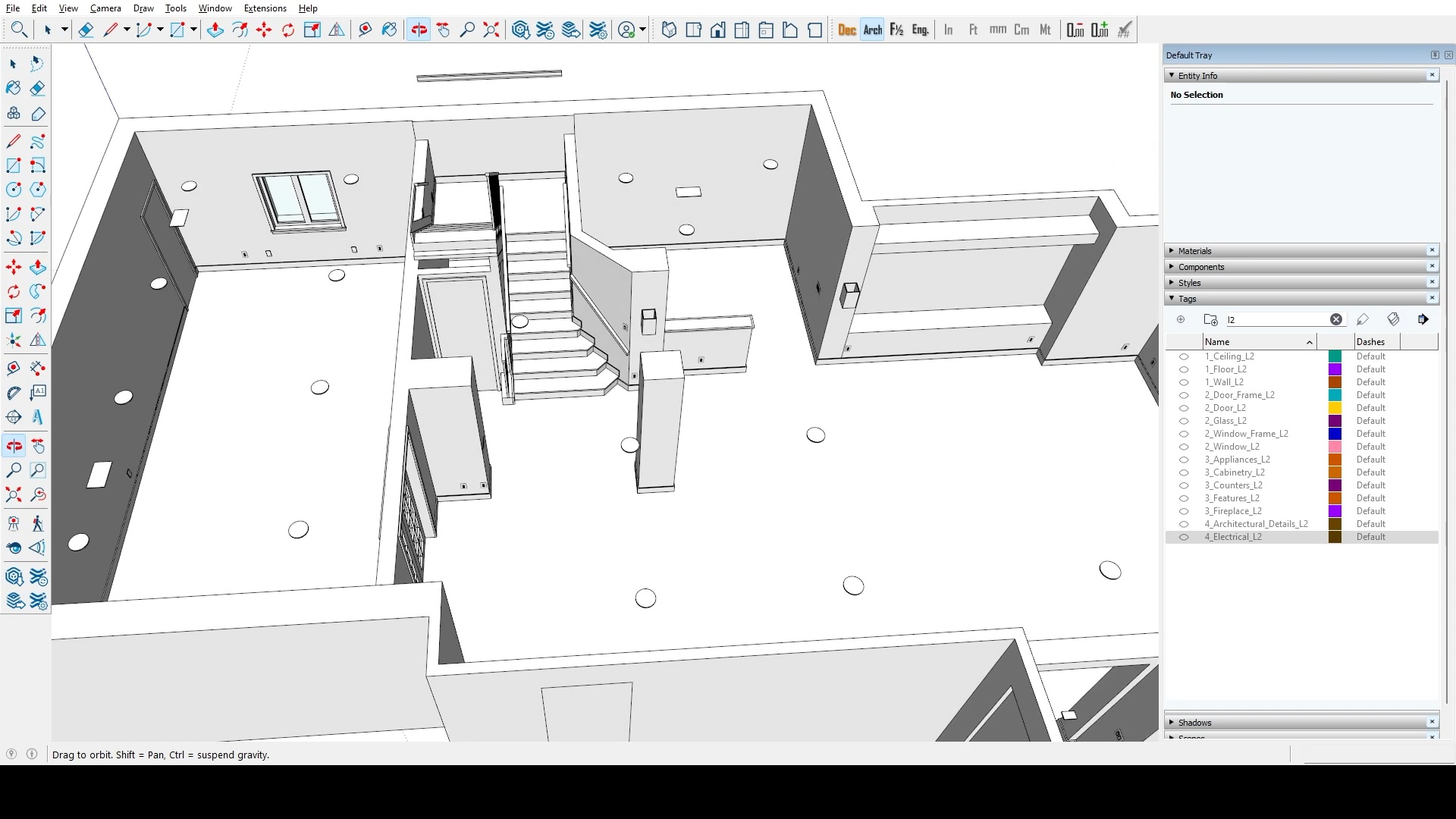Click the Zoom Extents tool in top toolbar
Image resolution: width=1456 pixels, height=819 pixels.
pyautogui.click(x=491, y=30)
